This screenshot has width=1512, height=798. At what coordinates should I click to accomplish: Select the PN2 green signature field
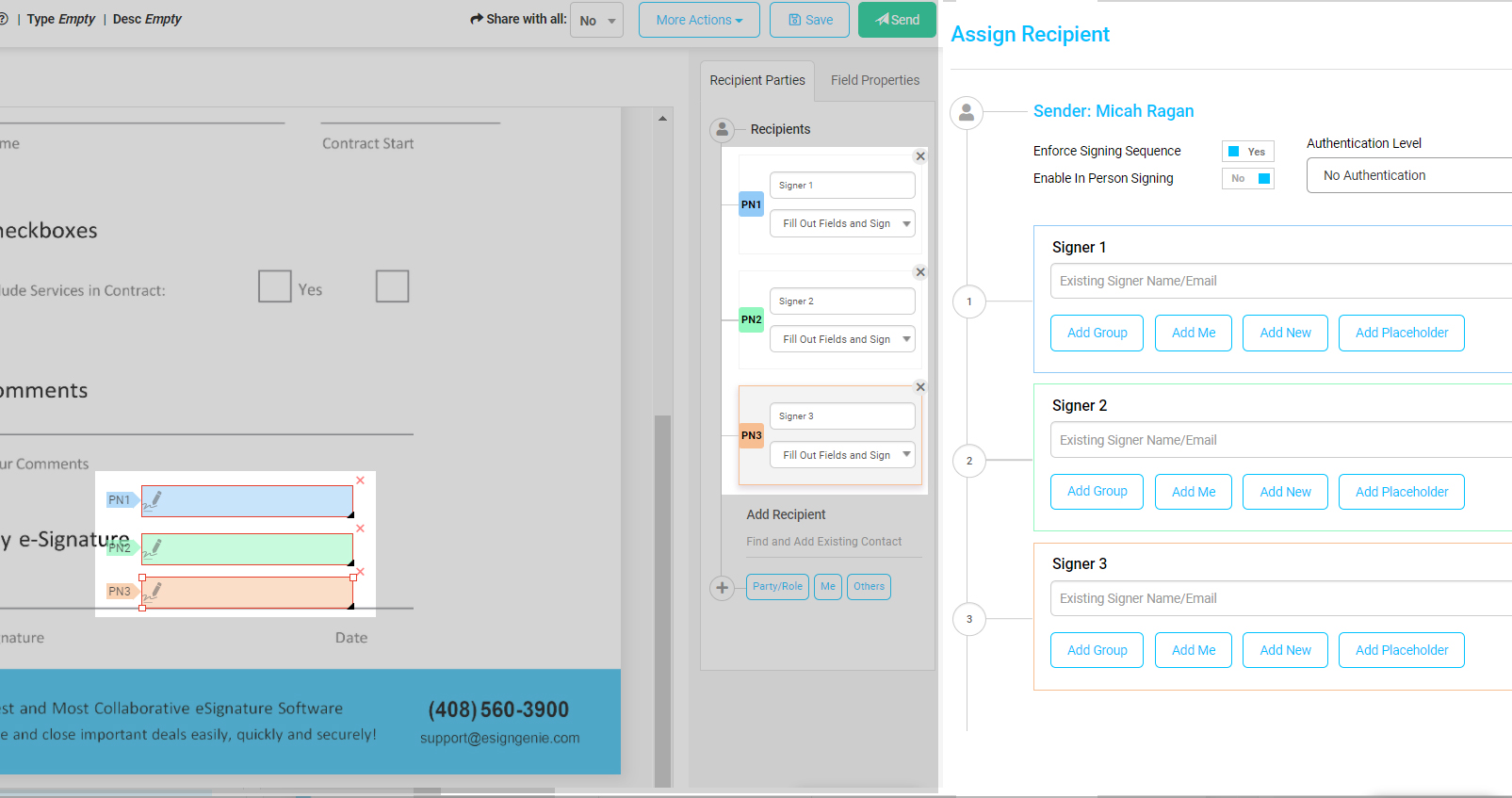(x=247, y=549)
